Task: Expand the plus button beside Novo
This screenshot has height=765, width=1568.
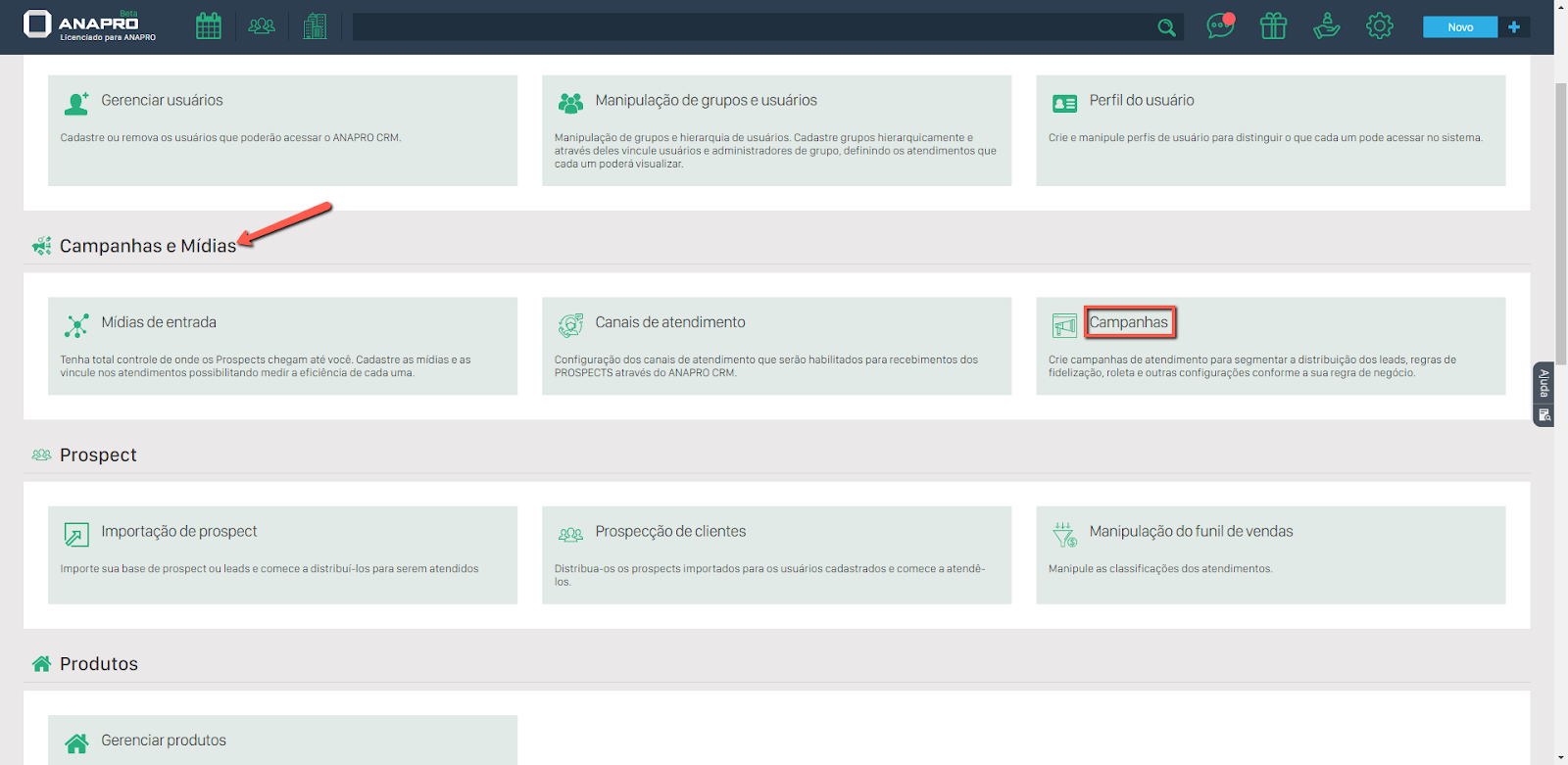Action: click(x=1514, y=27)
